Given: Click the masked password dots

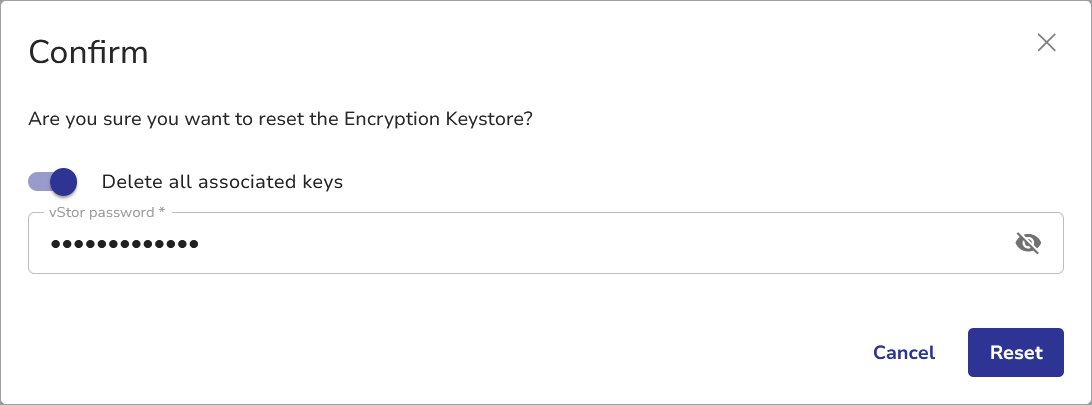Looking at the screenshot, I should tap(125, 244).
